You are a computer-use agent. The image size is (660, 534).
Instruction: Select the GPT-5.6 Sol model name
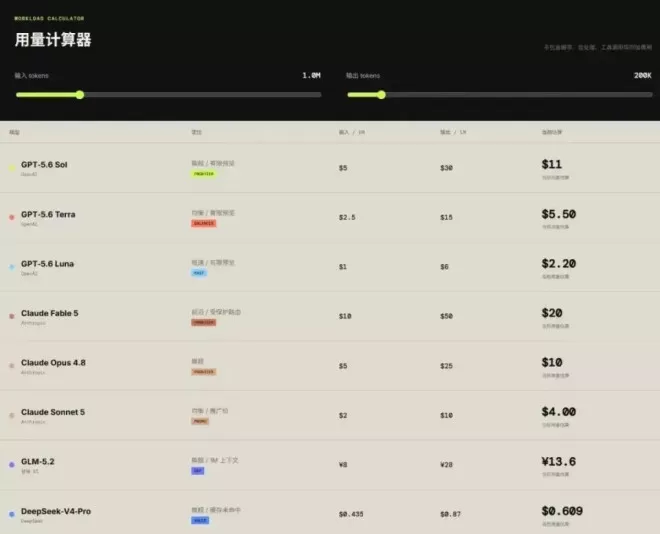44,165
